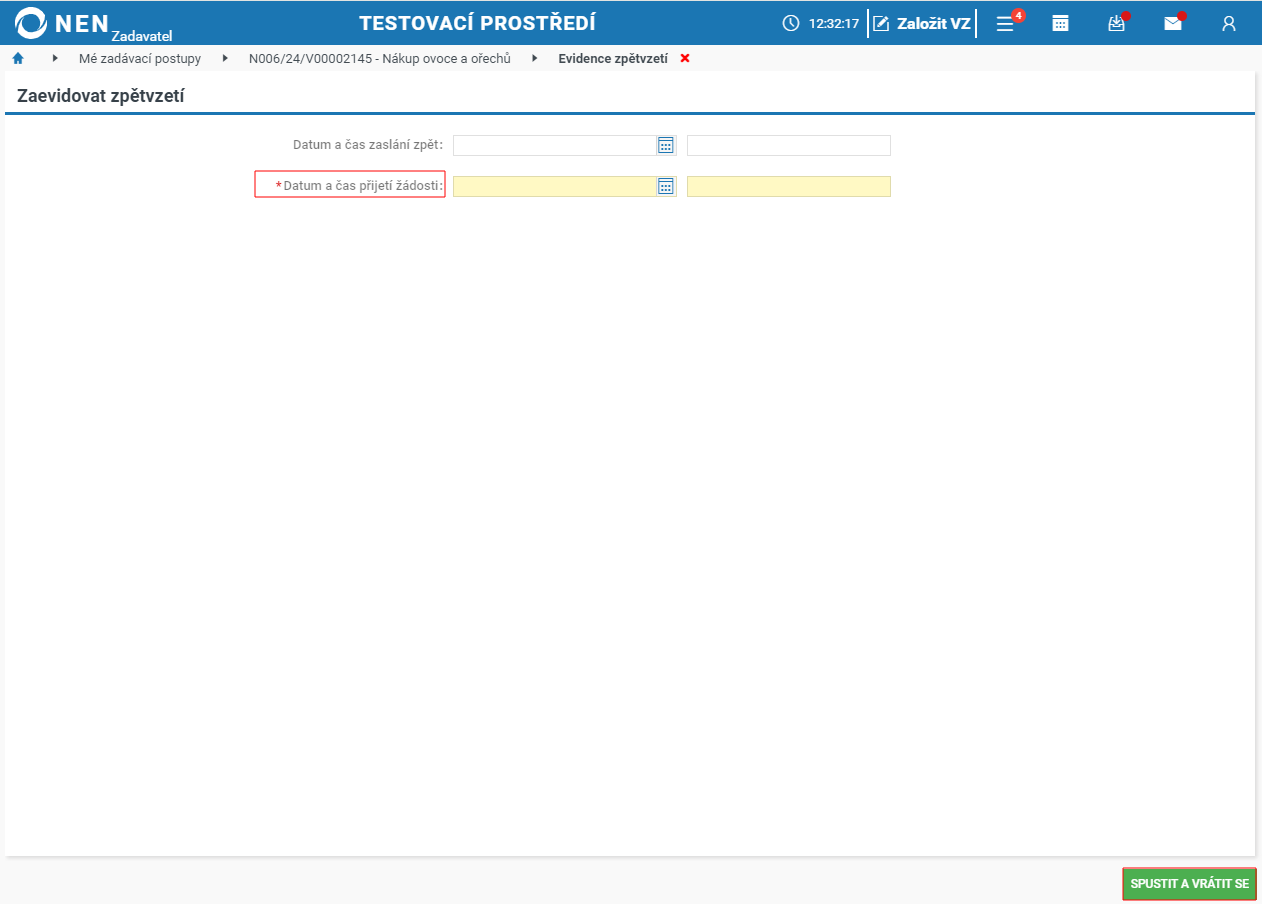Click the Spustit a vrátit se button
The image size is (1262, 904).
click(1189, 884)
